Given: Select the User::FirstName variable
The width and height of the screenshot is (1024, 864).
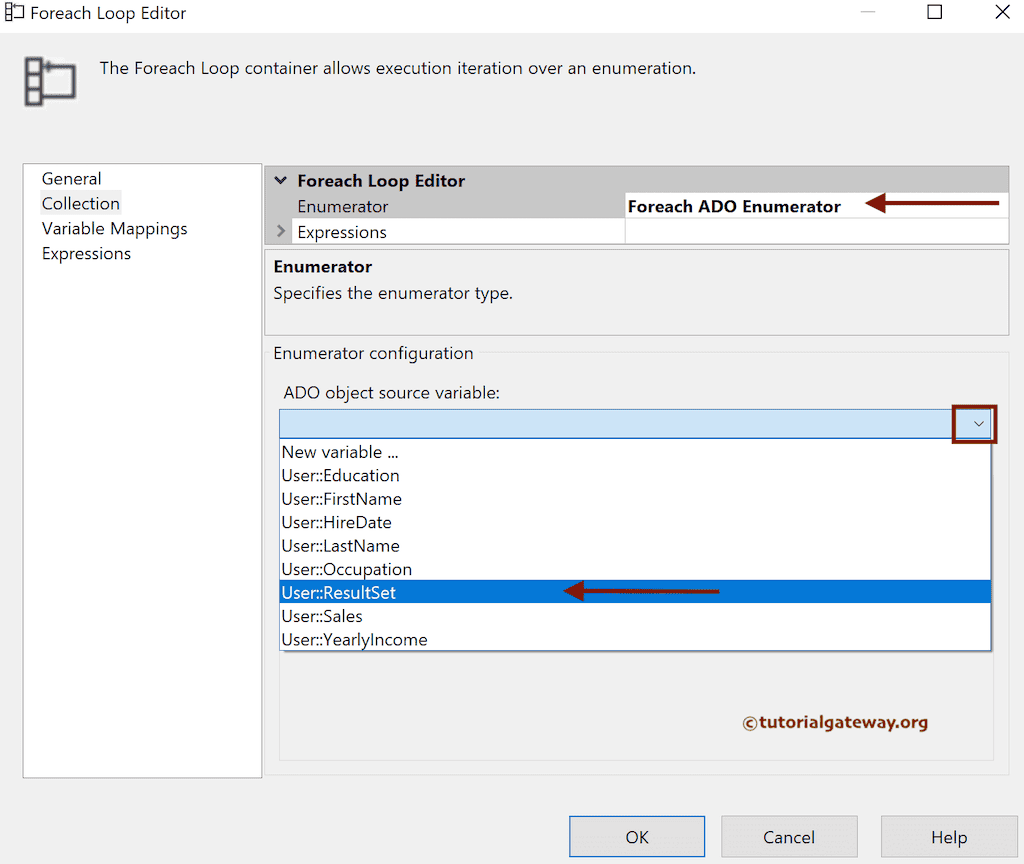Looking at the screenshot, I should tap(342, 499).
